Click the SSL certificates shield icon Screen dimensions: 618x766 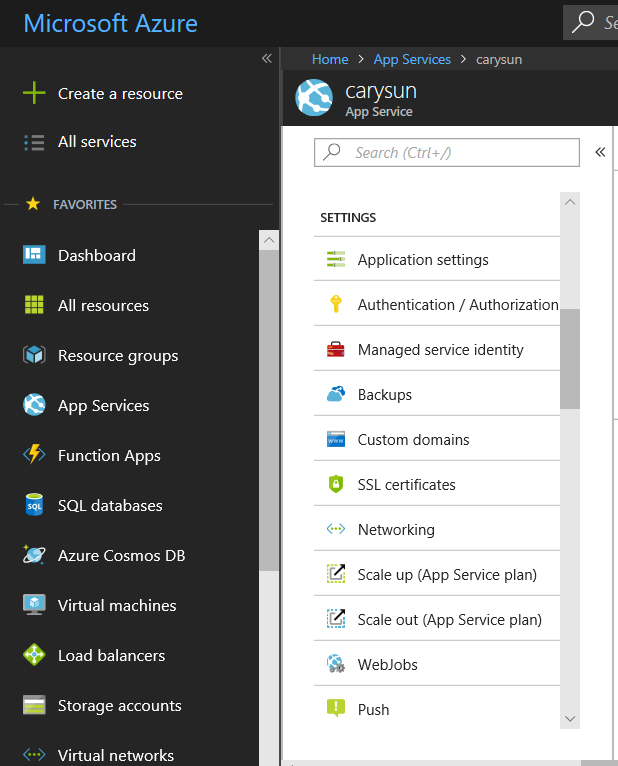pyautogui.click(x=336, y=484)
